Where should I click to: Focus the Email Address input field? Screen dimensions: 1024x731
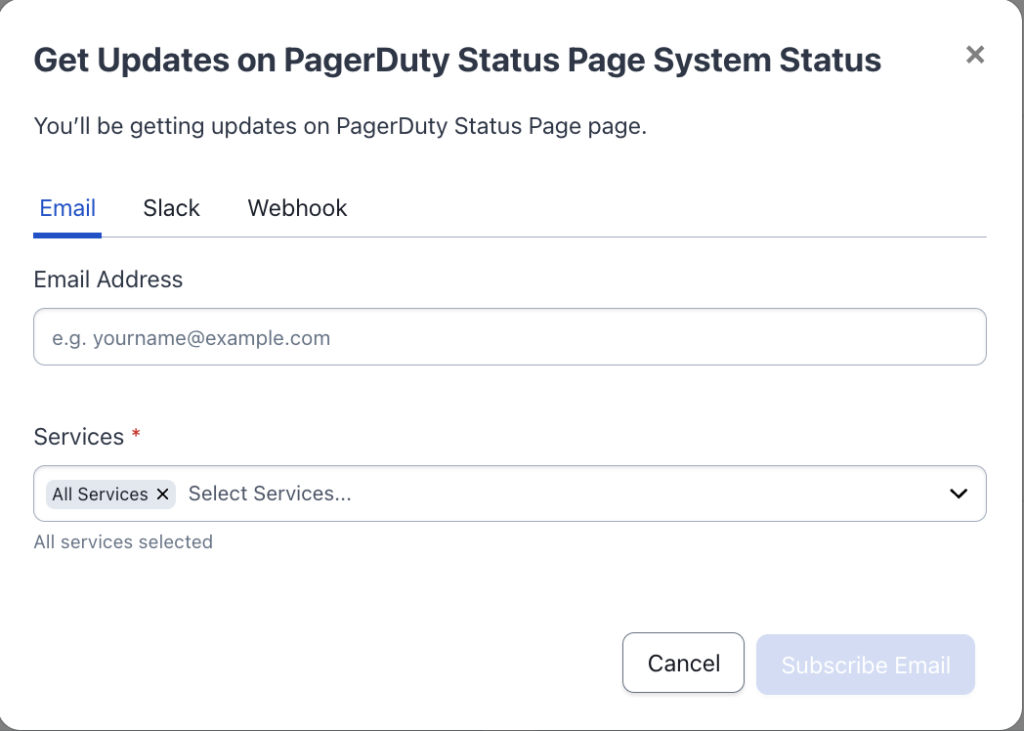coord(510,337)
